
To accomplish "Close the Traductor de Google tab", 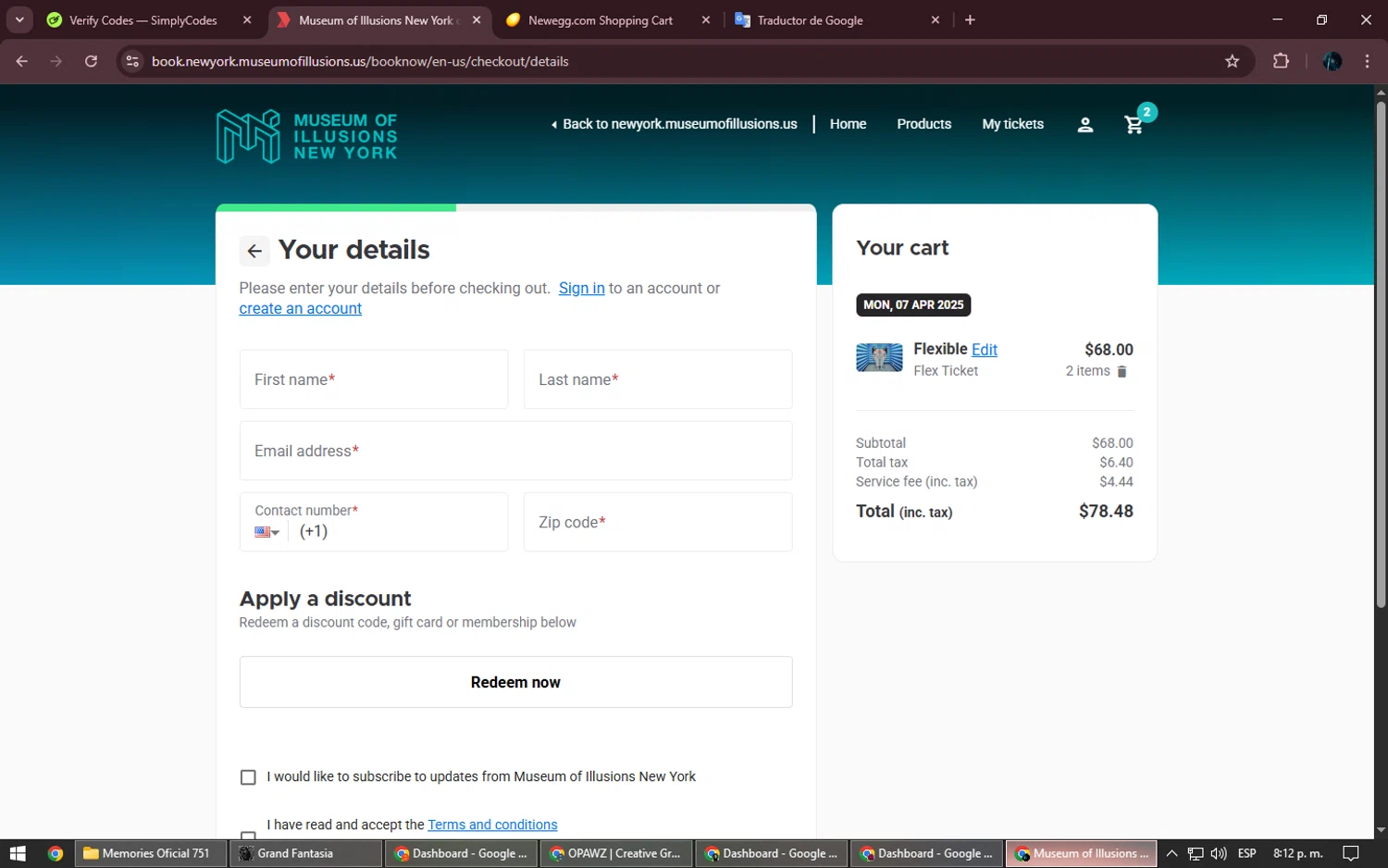I will (936, 19).
